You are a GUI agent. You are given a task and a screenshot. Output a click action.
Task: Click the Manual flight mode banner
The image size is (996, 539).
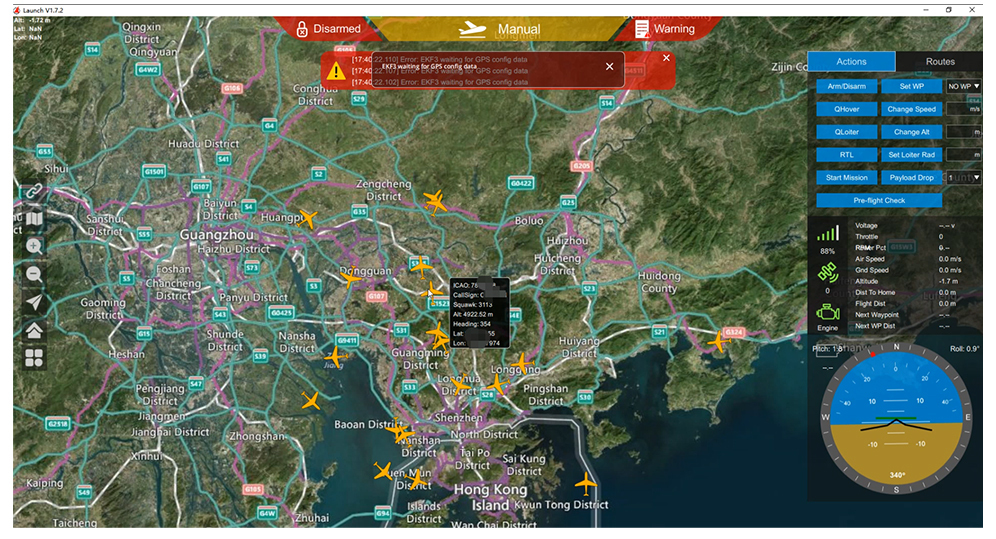[498, 29]
